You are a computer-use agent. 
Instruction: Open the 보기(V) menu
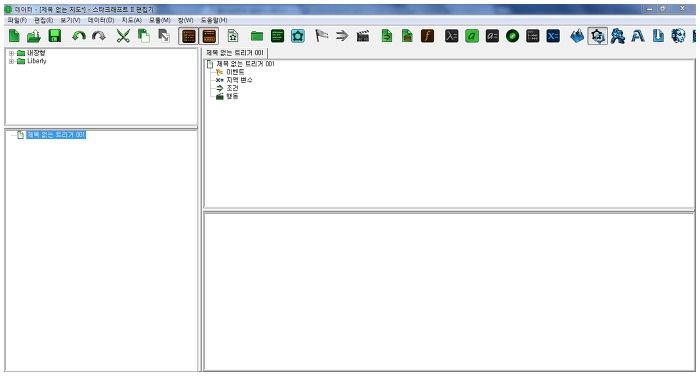coord(70,20)
